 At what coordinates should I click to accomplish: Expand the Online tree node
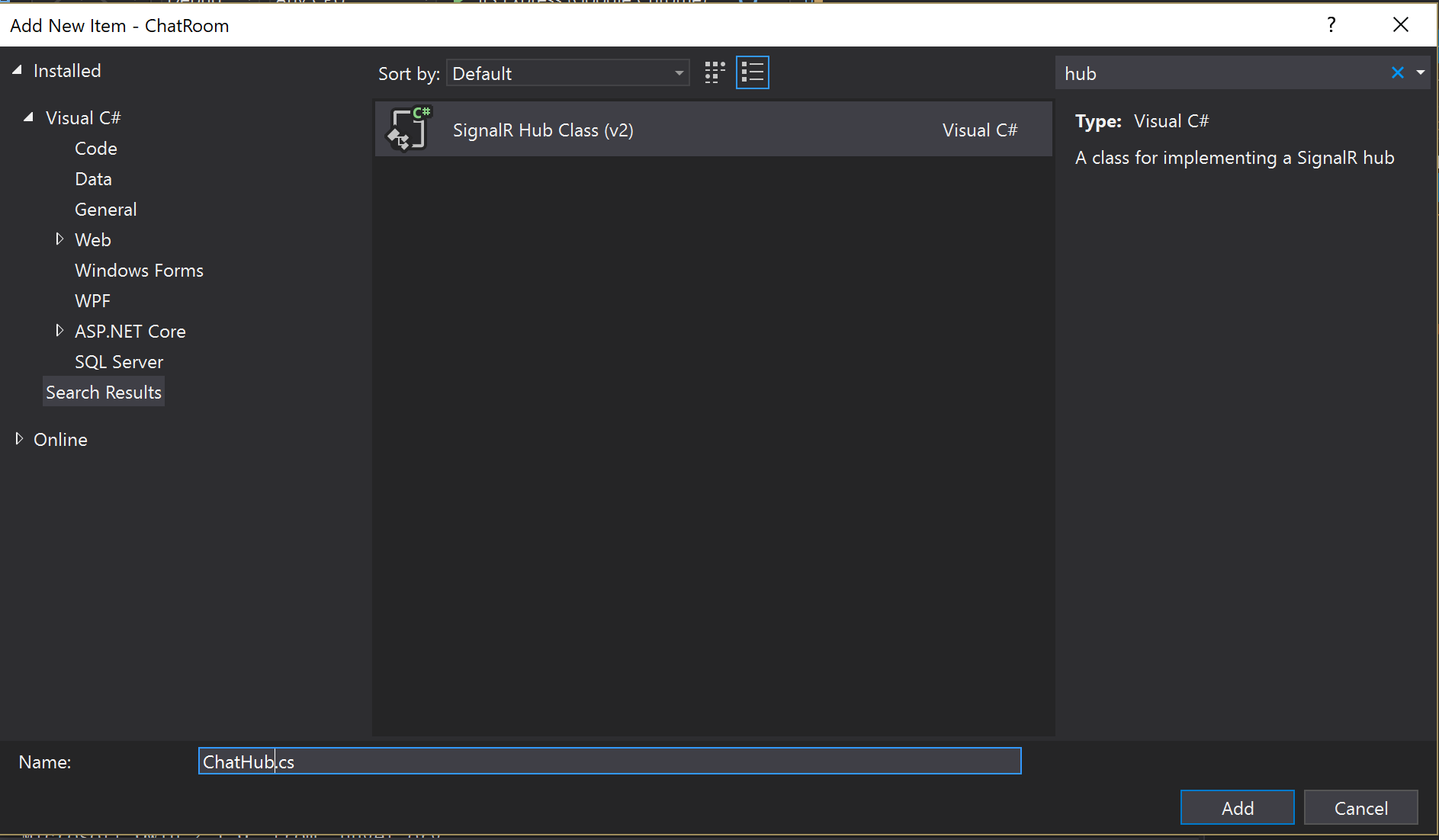click(x=19, y=439)
